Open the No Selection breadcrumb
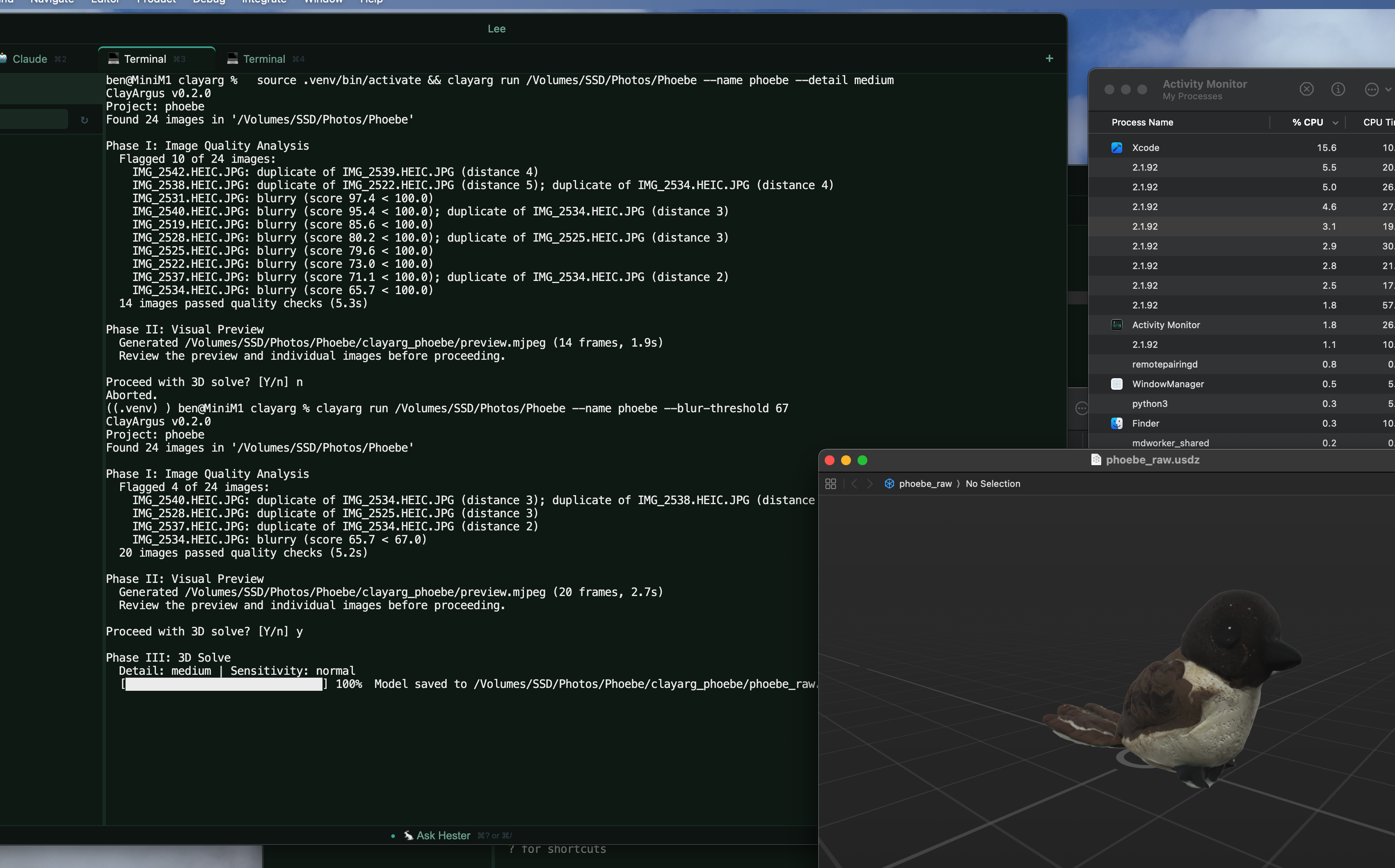This screenshot has height=868, width=1395. click(993, 483)
